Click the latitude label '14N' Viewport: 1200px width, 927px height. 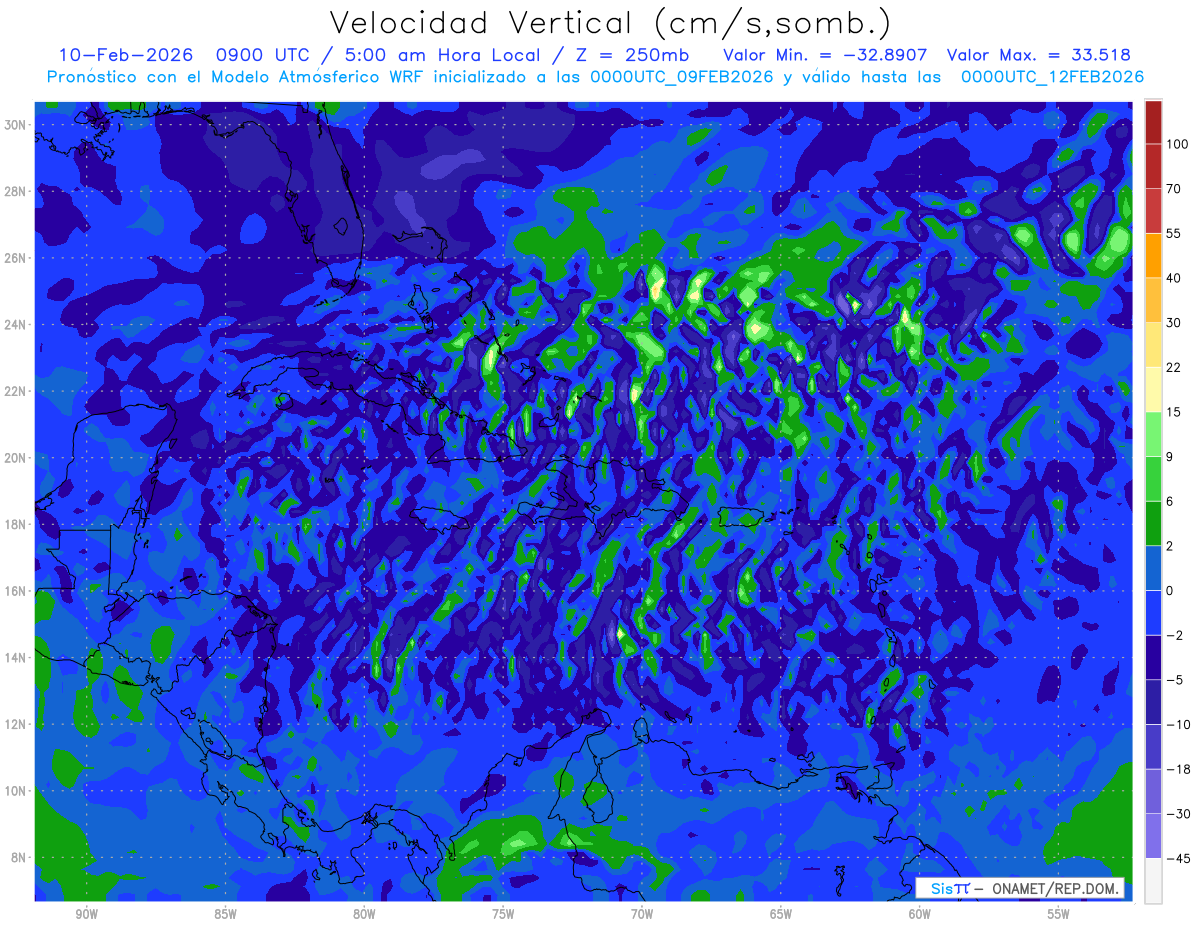[x=17, y=657]
